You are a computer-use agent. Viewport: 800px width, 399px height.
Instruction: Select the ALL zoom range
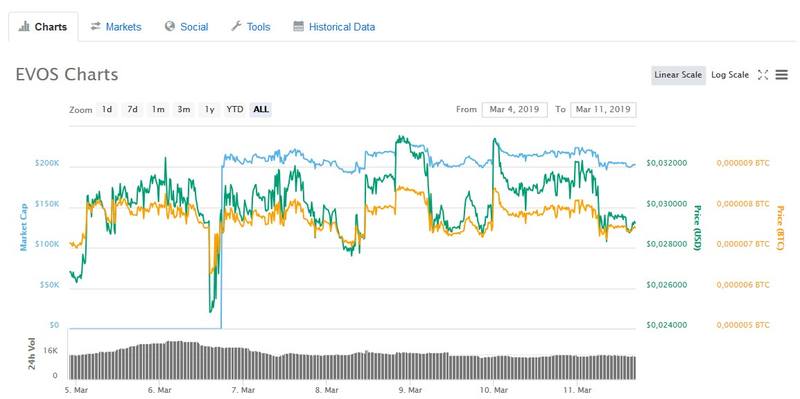click(261, 109)
